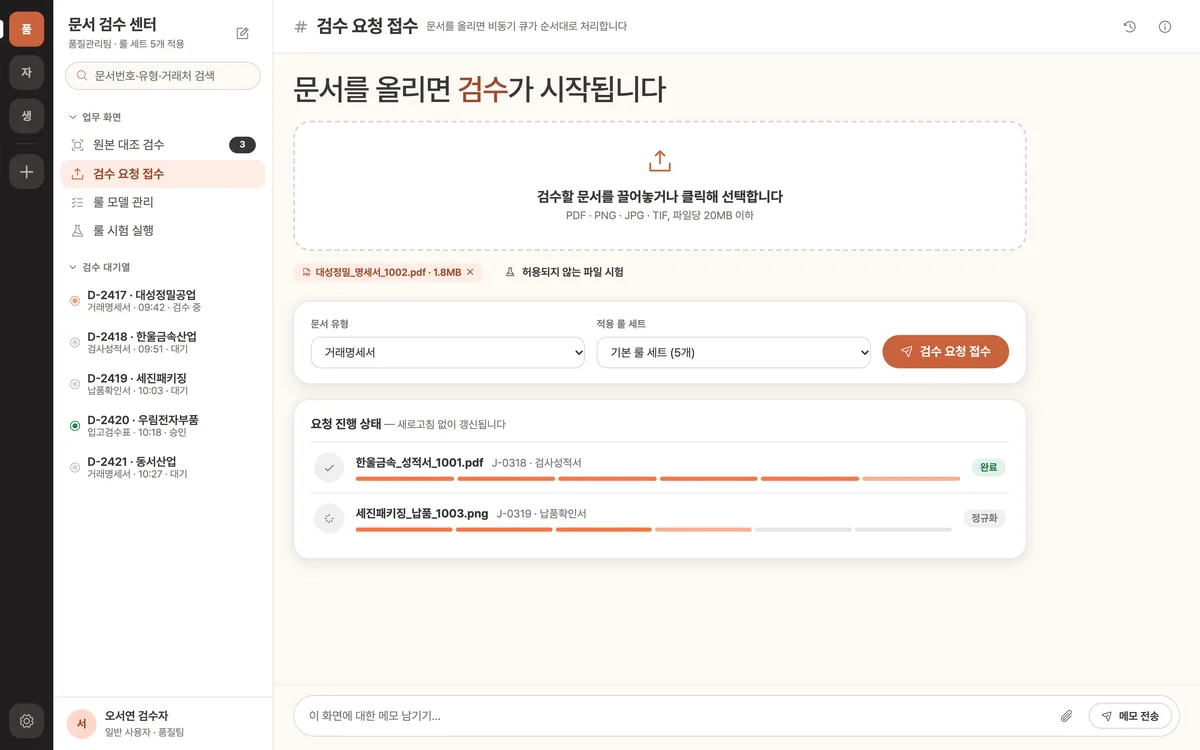This screenshot has width=1200, height=750.
Task: Open settings gear in the left rail
Action: click(x=27, y=720)
